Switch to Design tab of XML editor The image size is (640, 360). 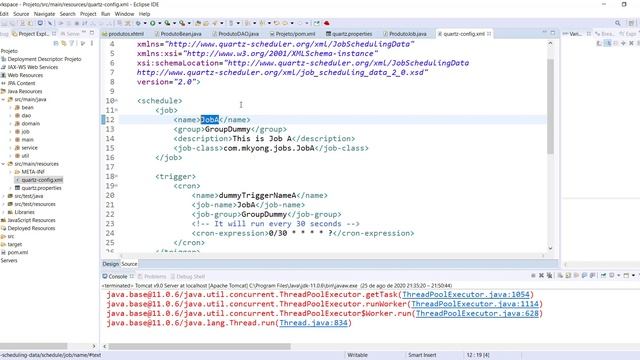[x=110, y=264]
